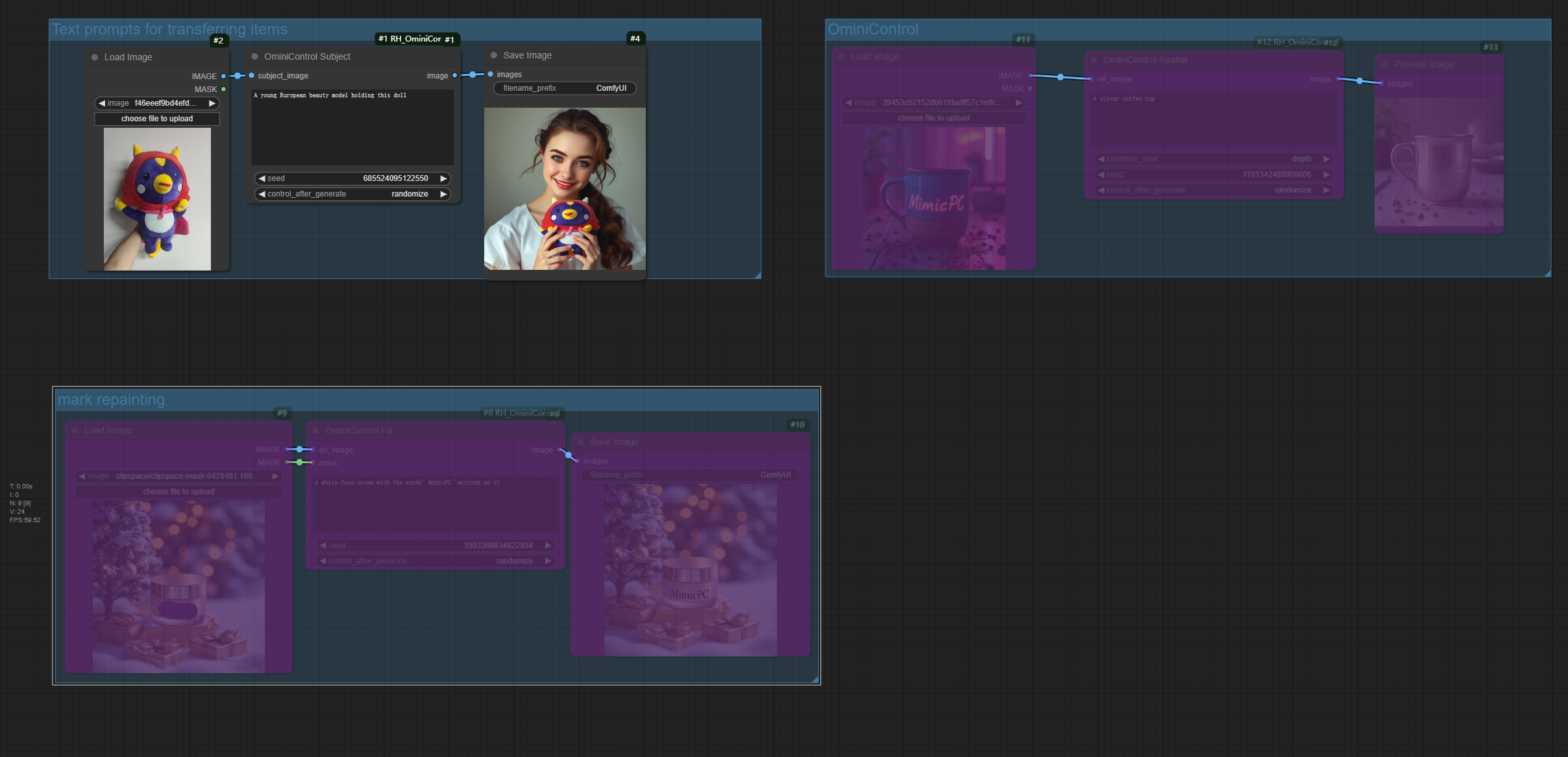
Task: Grab resize corner of 'mark repainting' group
Action: coord(816,679)
